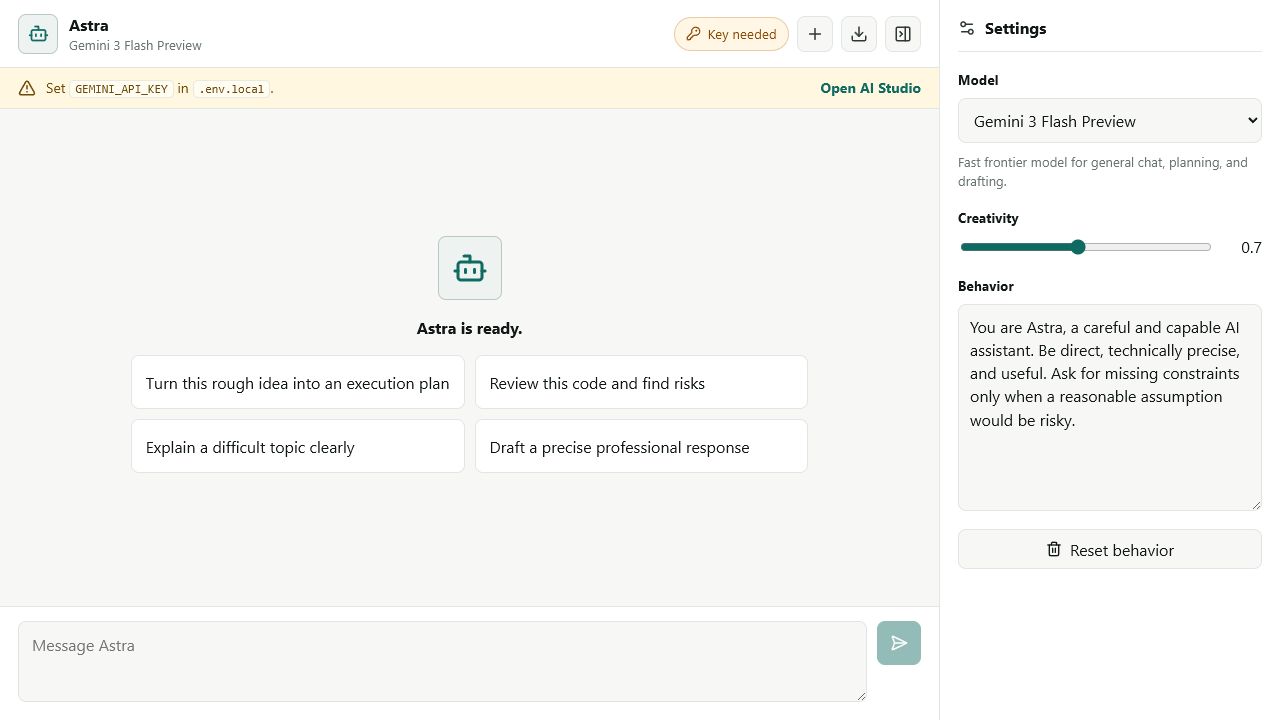1280x720 pixels.
Task: Download the conversation with export icon
Action: (859, 34)
